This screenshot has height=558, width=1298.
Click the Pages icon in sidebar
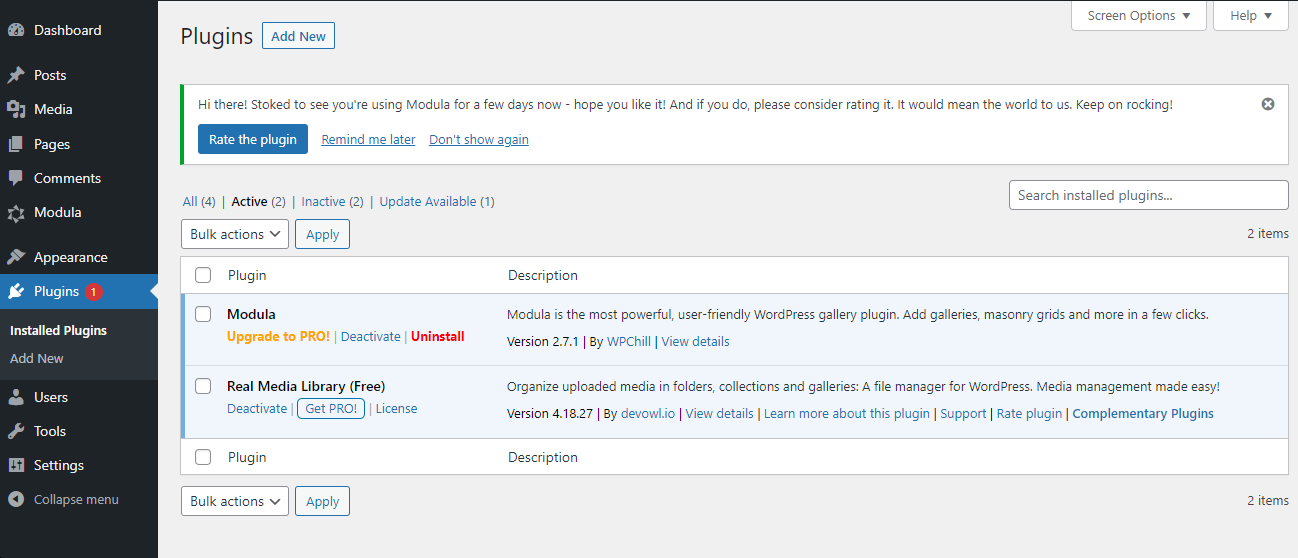[16, 144]
